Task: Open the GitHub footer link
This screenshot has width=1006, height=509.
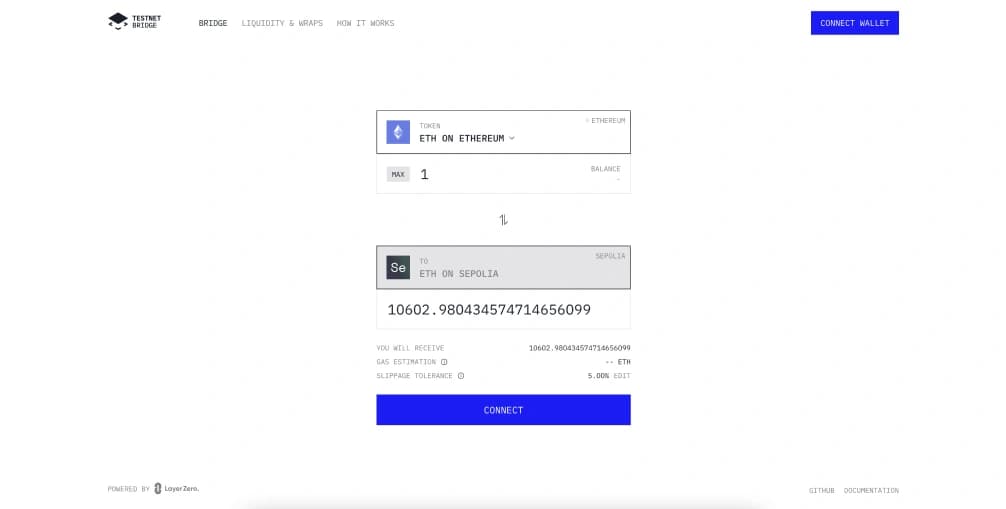Action: [821, 490]
